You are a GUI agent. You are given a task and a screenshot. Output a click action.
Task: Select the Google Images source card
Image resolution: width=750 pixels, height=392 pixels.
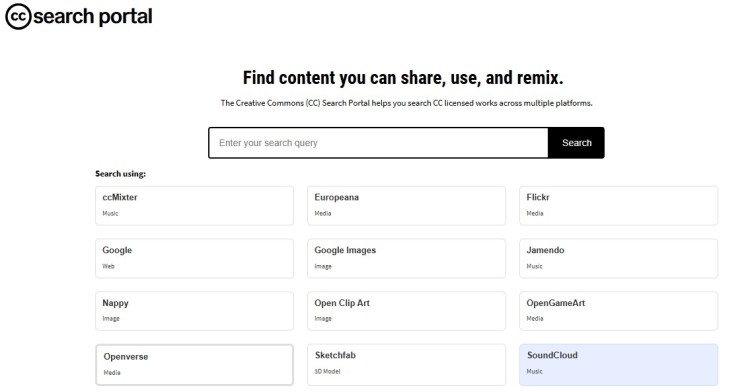406,258
